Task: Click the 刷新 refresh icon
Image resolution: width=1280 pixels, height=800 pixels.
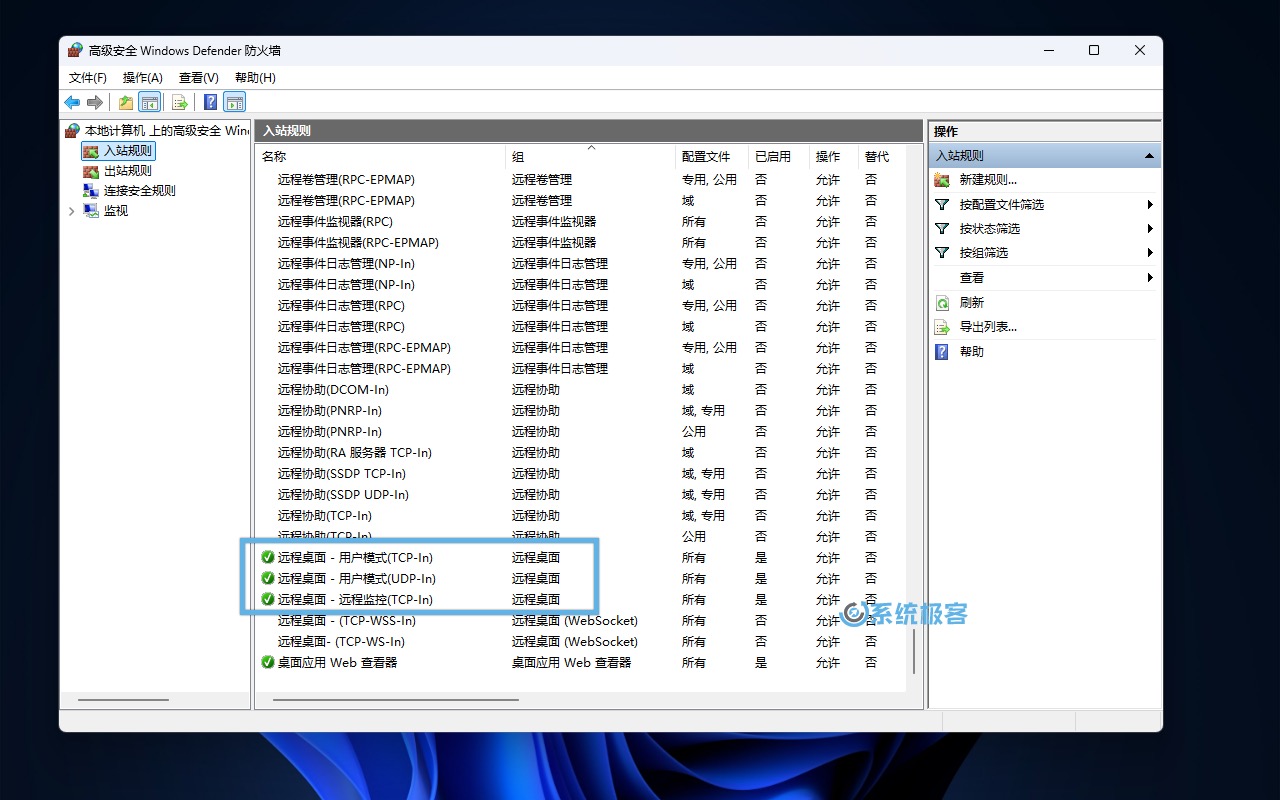Action: [942, 302]
